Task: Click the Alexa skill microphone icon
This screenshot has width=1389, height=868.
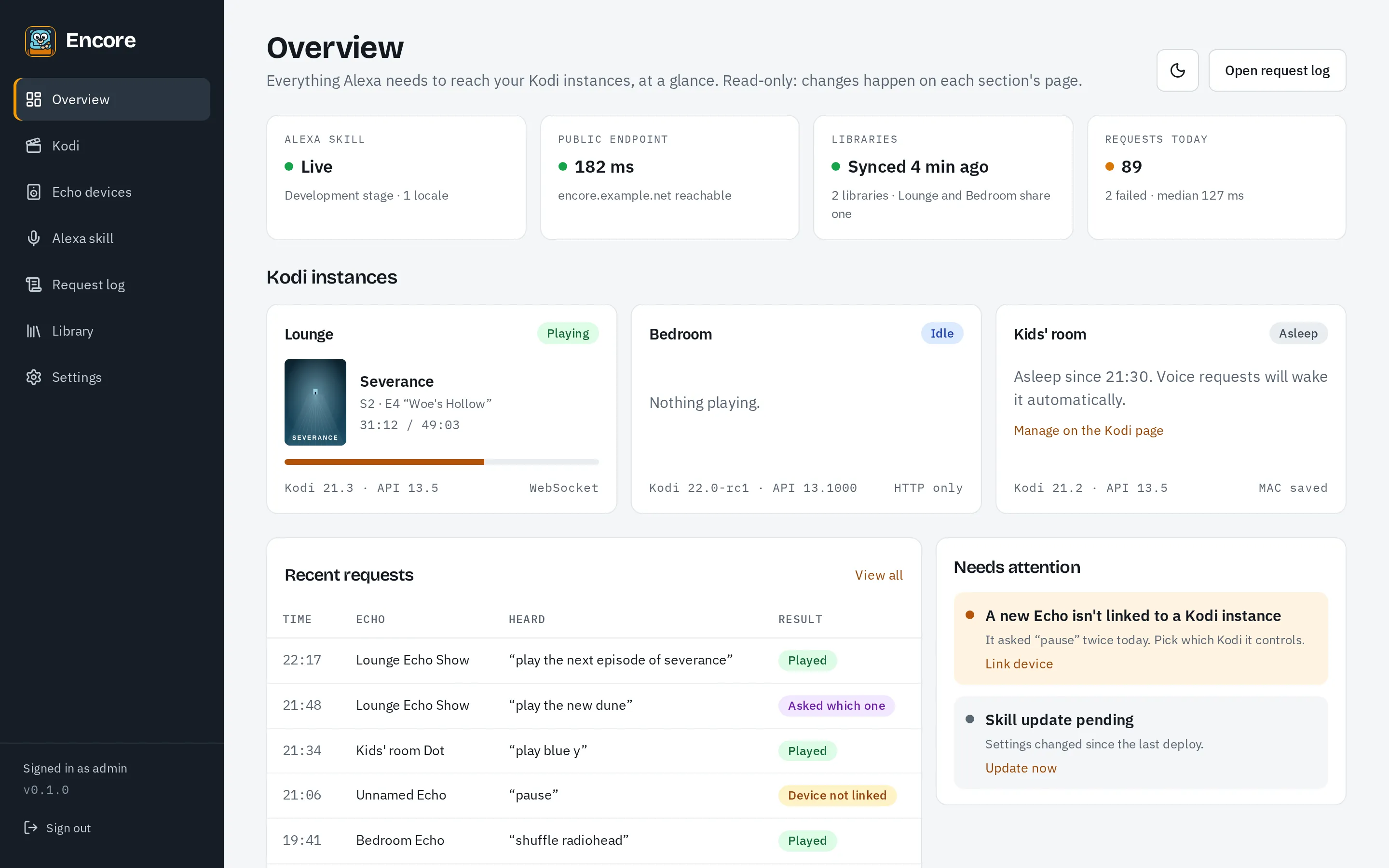Action: [33, 238]
